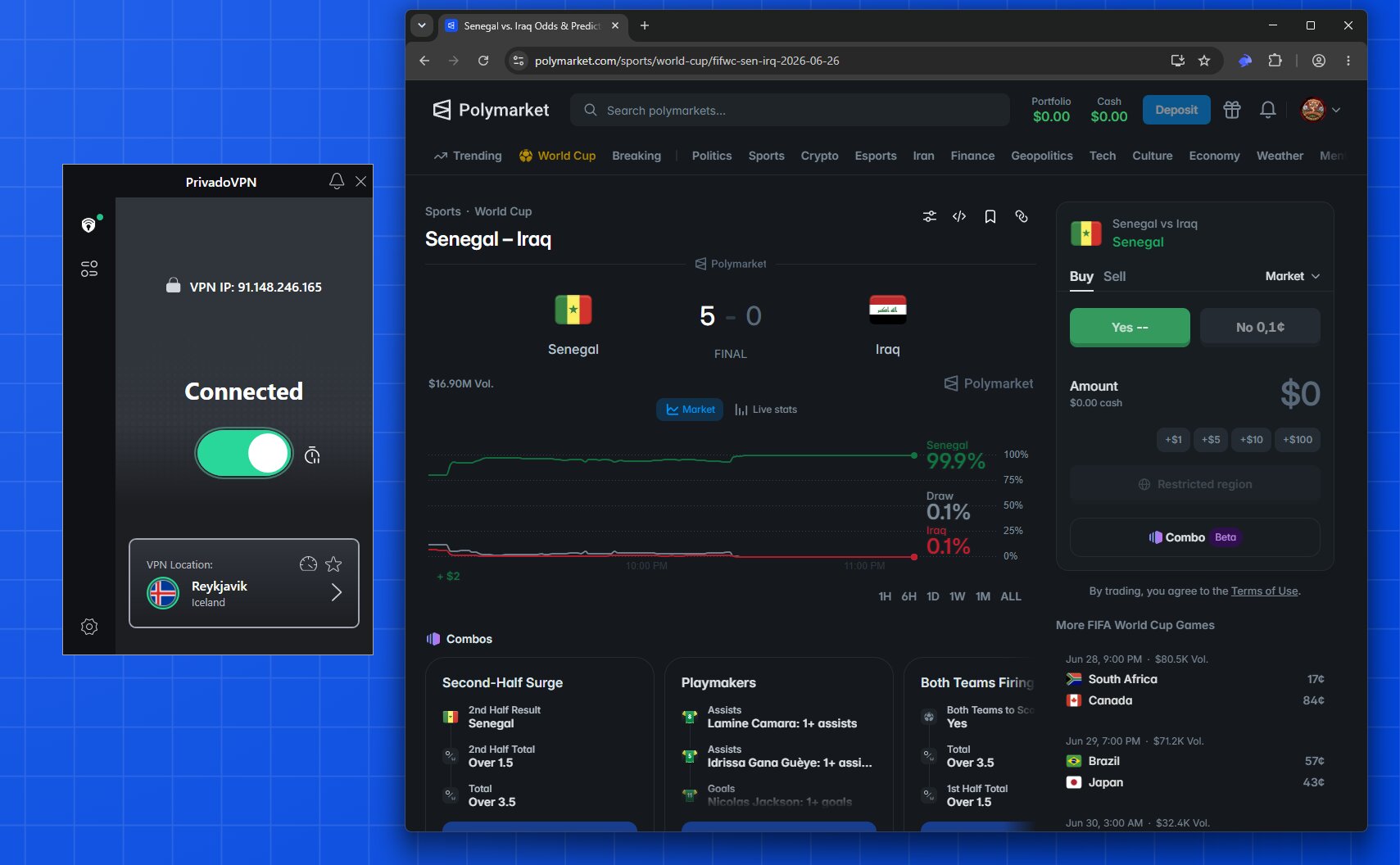
Task: Expand the user avatar account menu
Action: 1321,110
